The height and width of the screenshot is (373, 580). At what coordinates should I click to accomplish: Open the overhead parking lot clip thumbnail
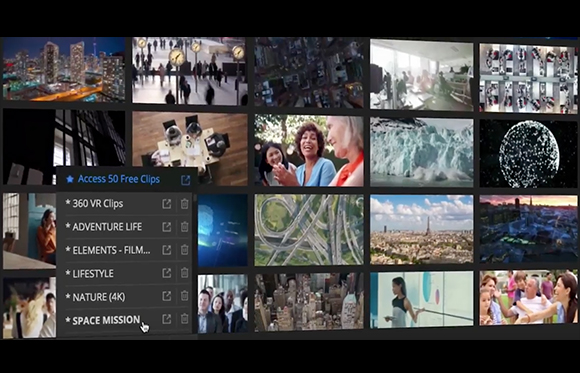point(528,78)
